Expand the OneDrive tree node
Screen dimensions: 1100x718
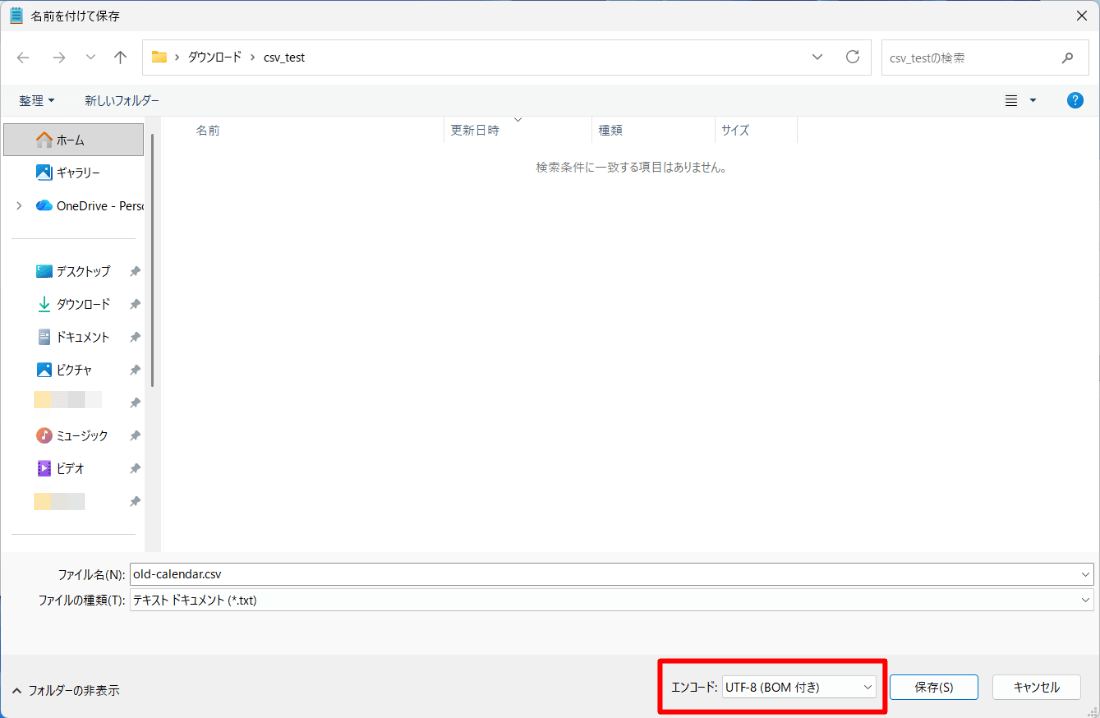[x=19, y=206]
